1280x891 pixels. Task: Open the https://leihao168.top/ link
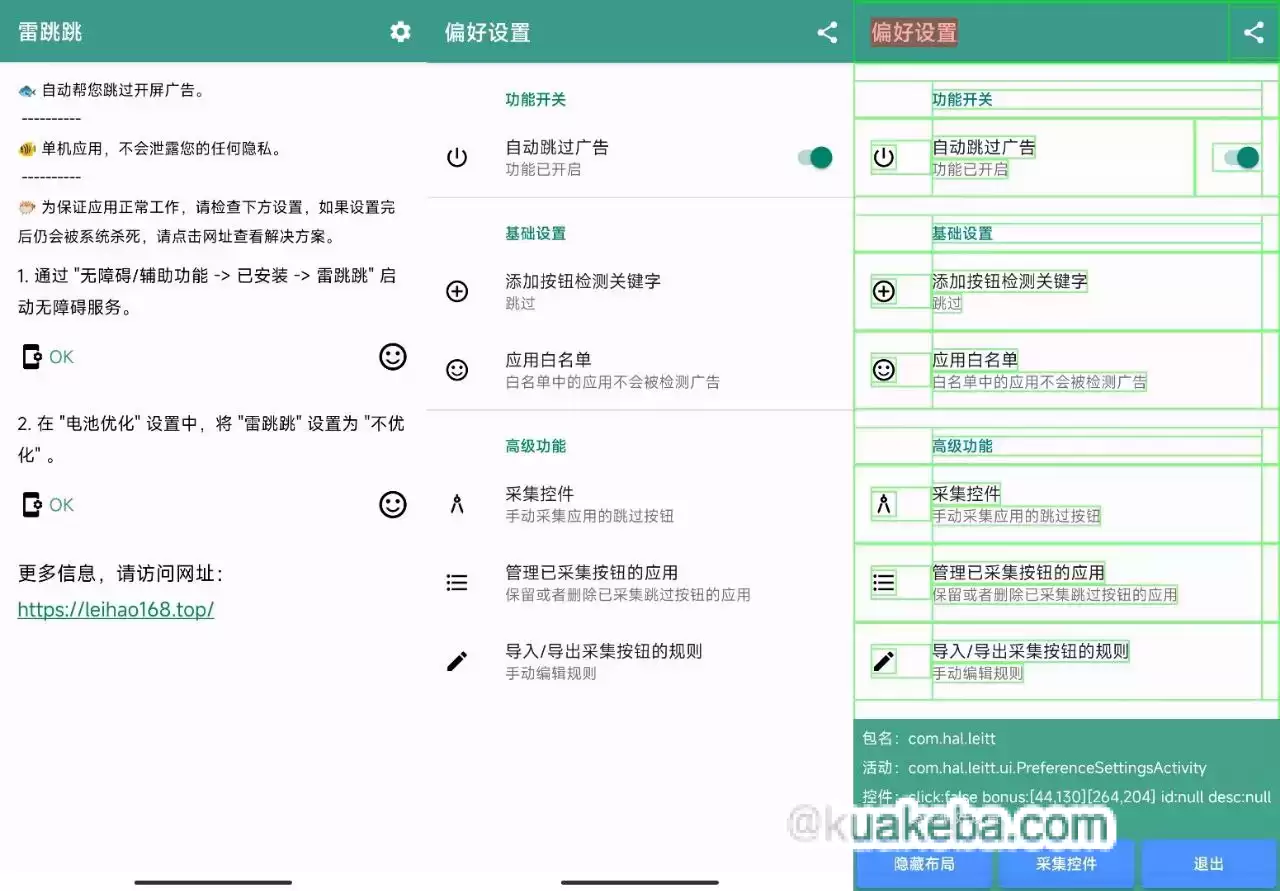click(116, 609)
